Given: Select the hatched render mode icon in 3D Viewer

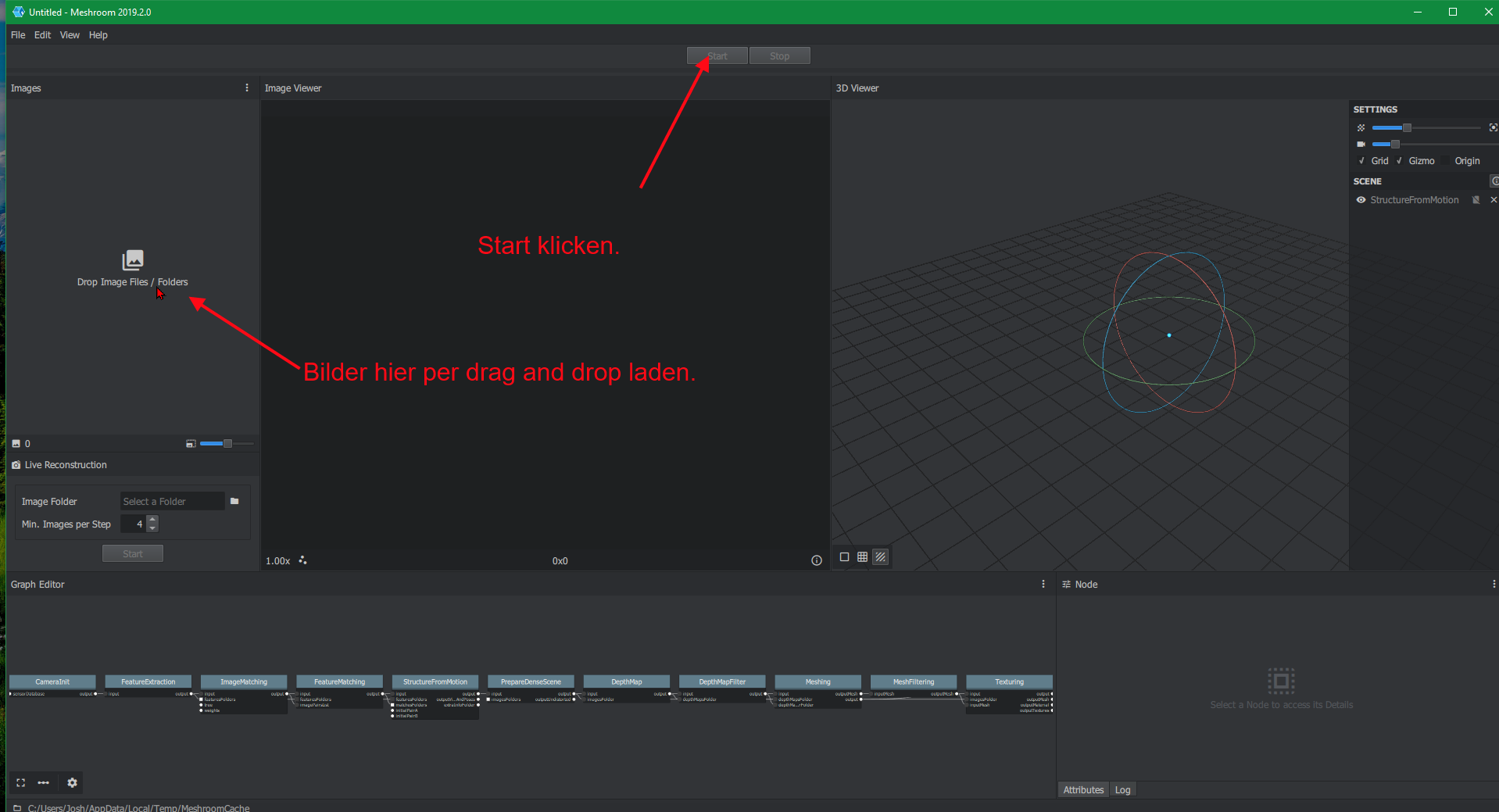Looking at the screenshot, I should click(881, 557).
